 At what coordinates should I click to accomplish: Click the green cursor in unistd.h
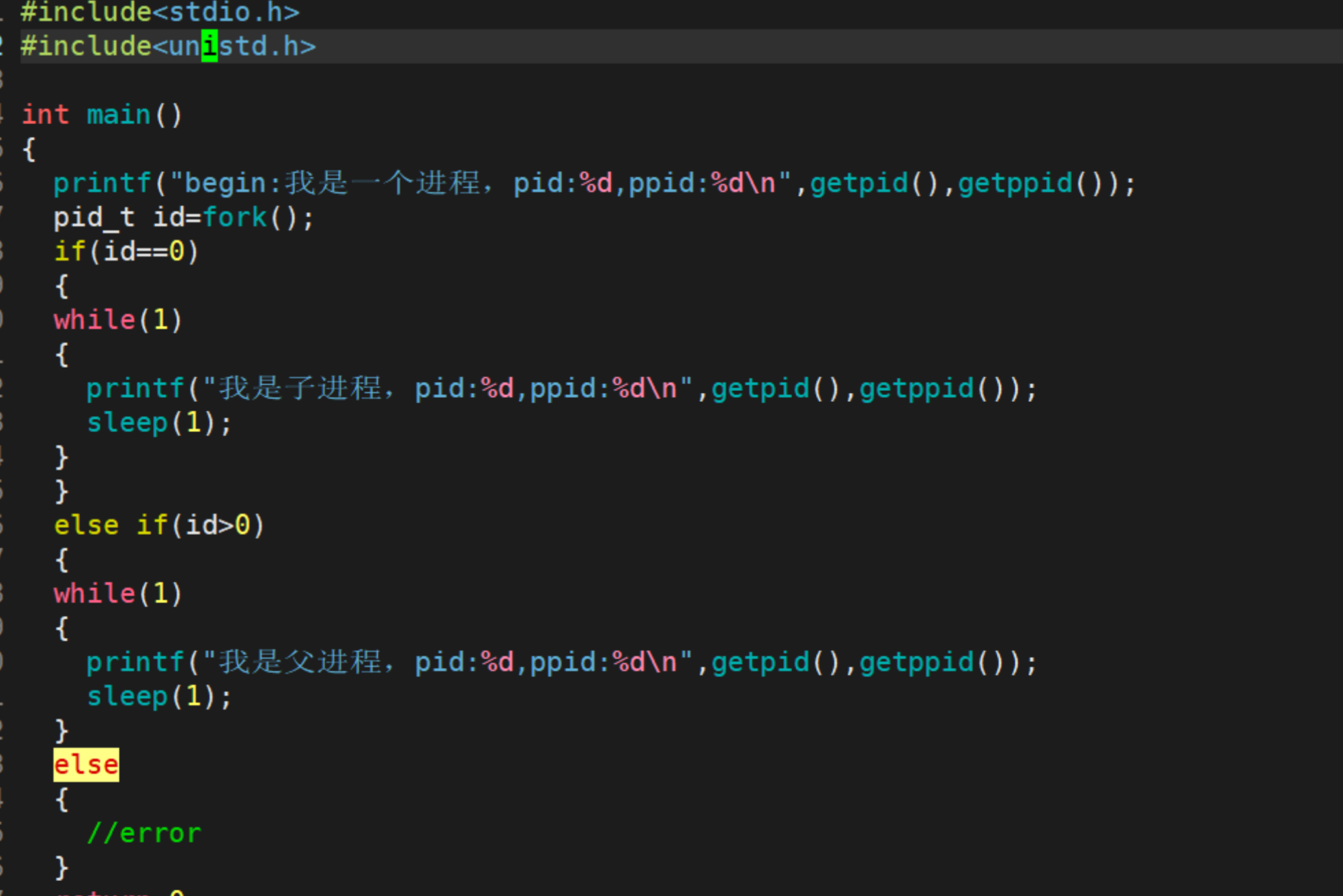click(x=210, y=46)
